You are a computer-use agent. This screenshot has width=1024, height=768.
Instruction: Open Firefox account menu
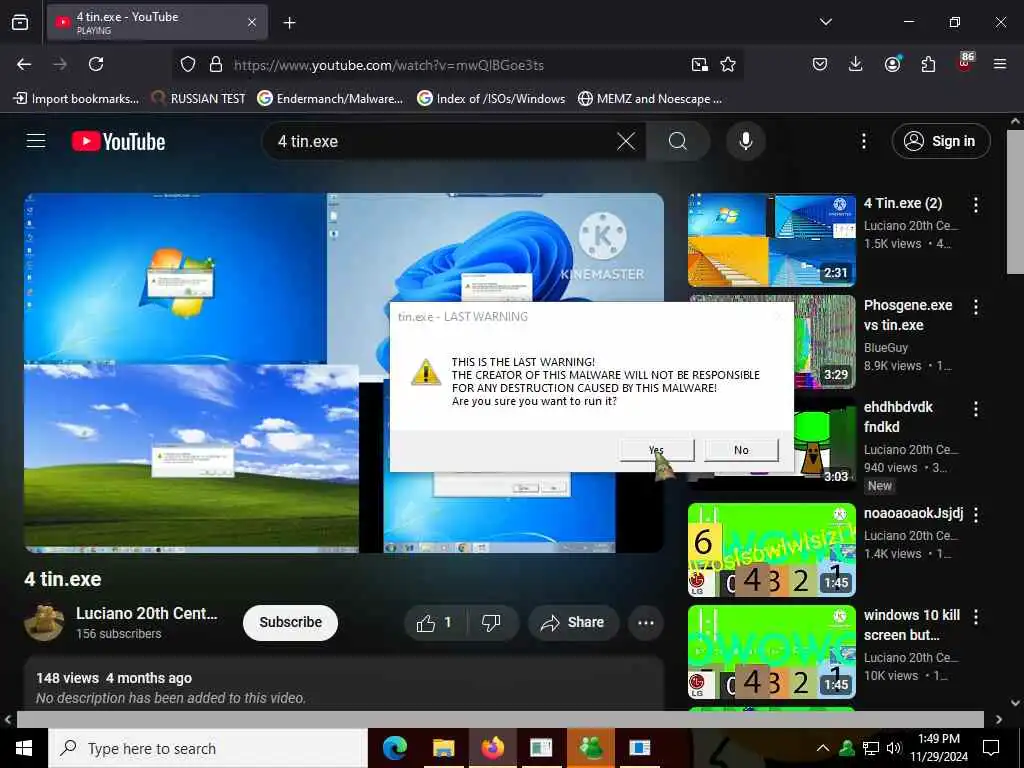pos(892,64)
